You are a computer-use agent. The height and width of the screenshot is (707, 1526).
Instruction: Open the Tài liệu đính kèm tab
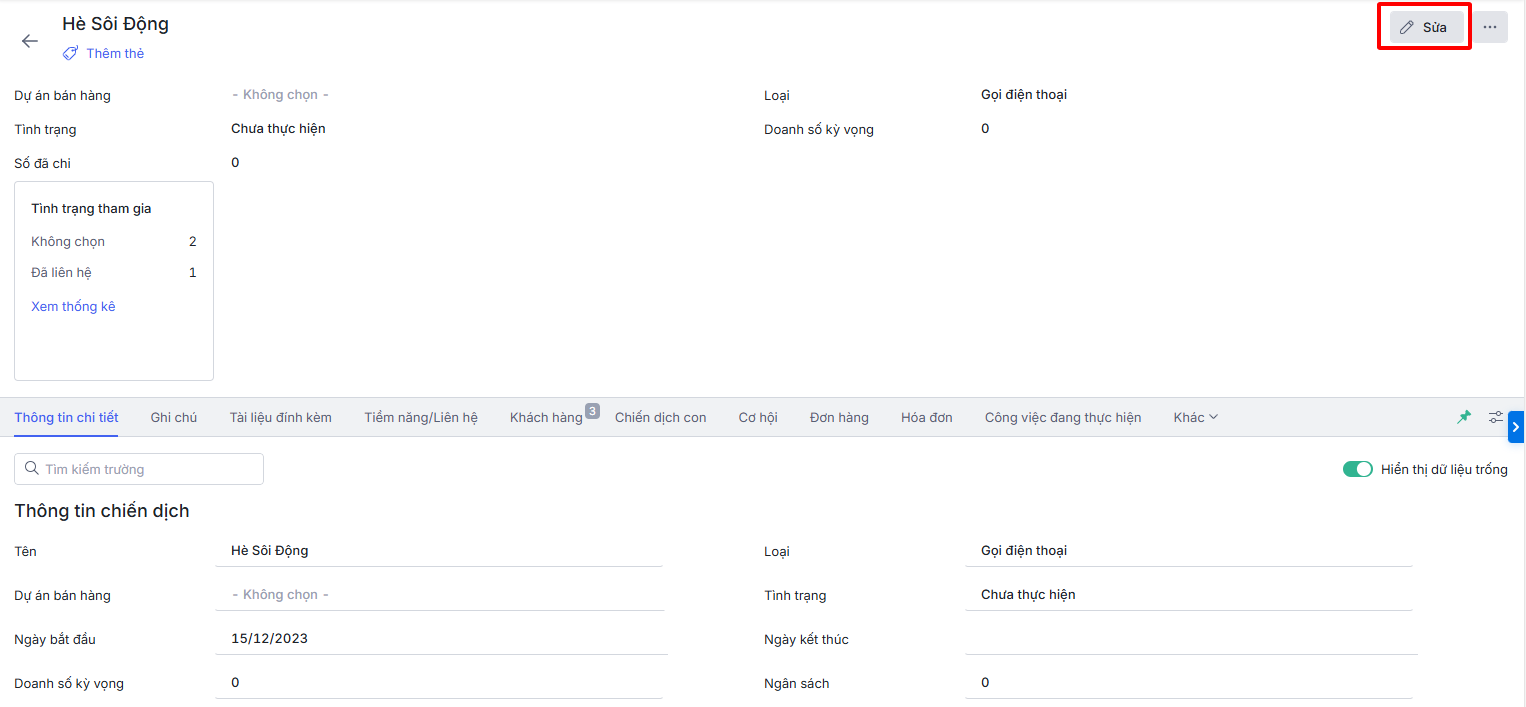click(280, 417)
